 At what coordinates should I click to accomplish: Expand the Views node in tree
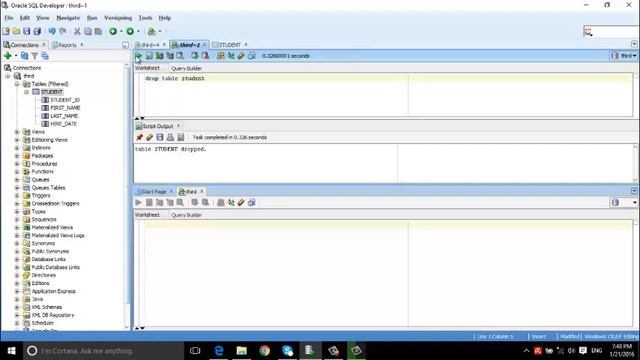(17, 132)
